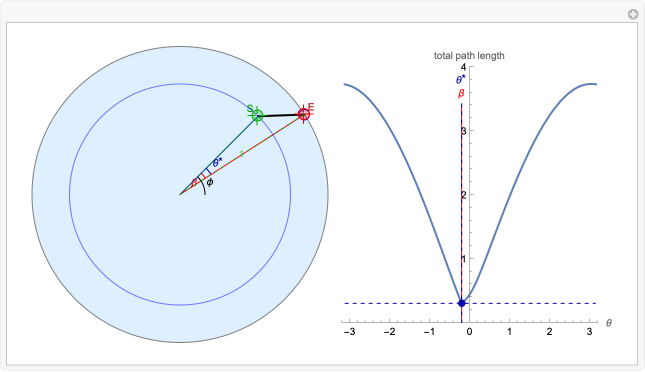The width and height of the screenshot is (645, 372).
Task: Click the green S locator crosshair
Action: pos(257,116)
